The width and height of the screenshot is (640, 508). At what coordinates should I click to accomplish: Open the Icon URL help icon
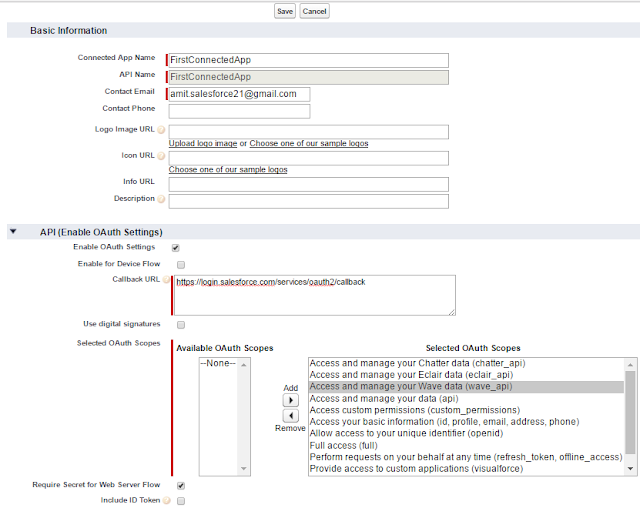point(161,156)
